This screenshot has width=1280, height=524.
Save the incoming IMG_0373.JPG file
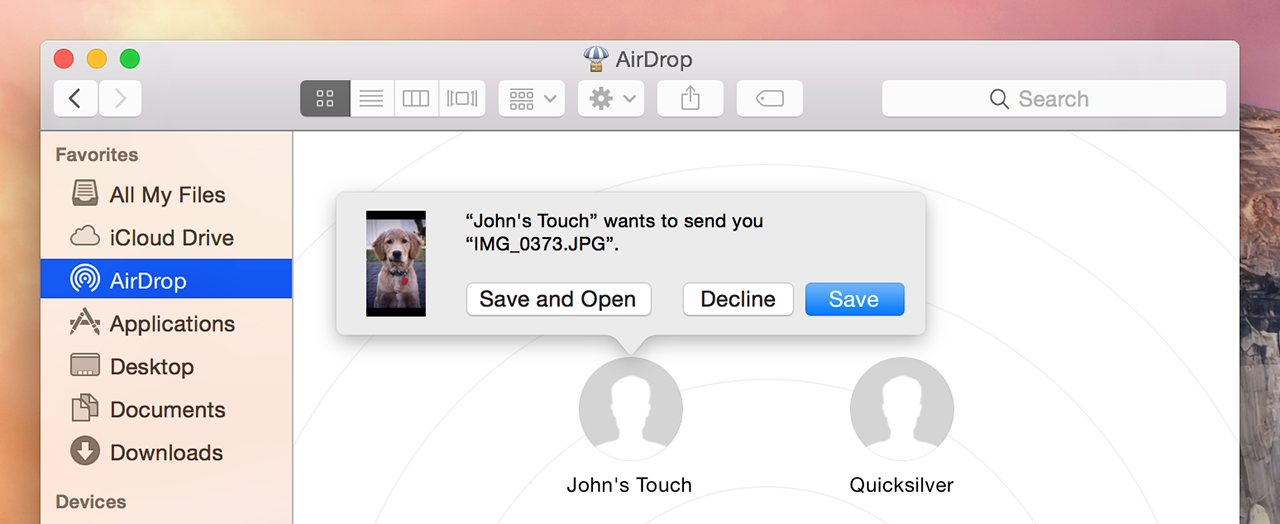854,299
